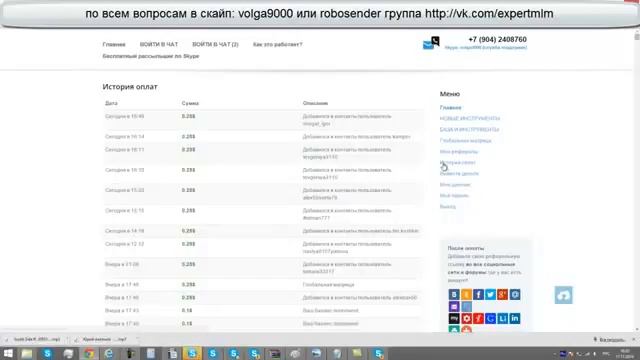
Task: Click the phone number +7 (904) 2408760
Action: (x=497, y=40)
